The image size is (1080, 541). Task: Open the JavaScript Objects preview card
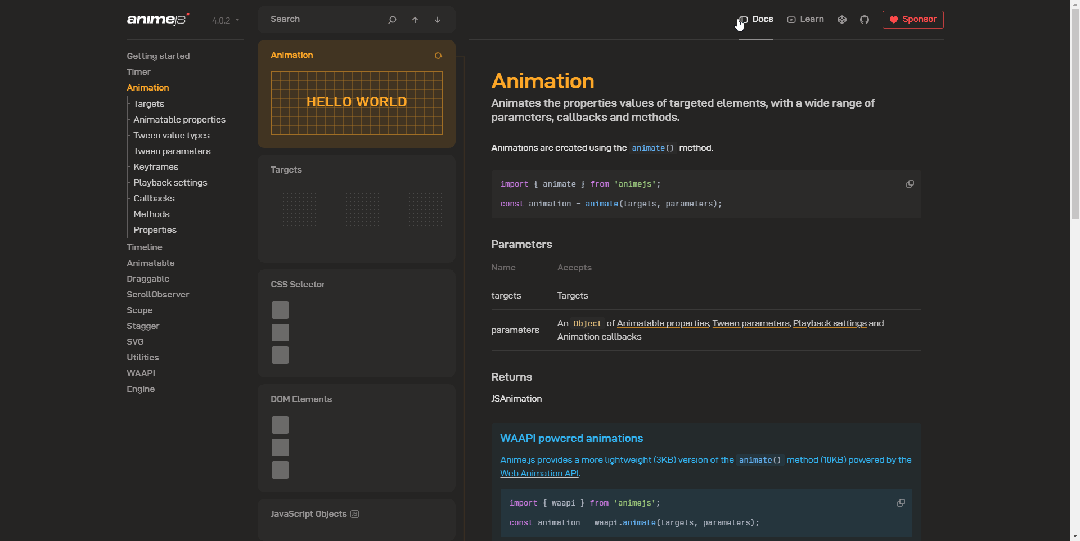[x=357, y=520]
